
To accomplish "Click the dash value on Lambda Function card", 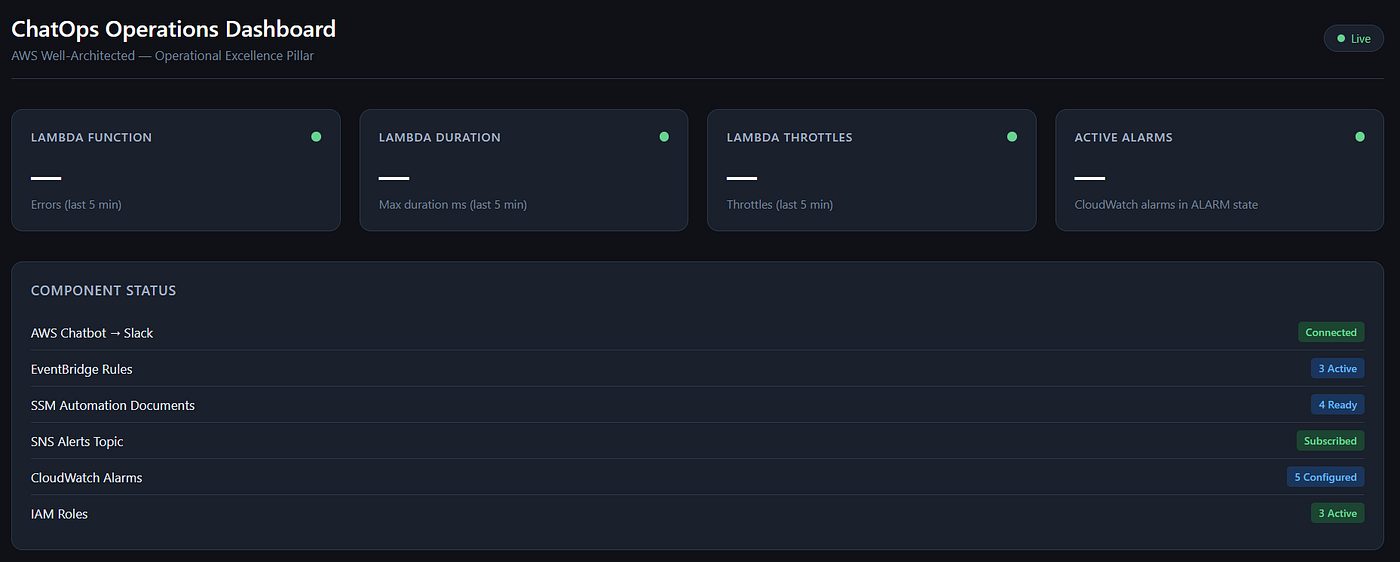I will [x=46, y=178].
